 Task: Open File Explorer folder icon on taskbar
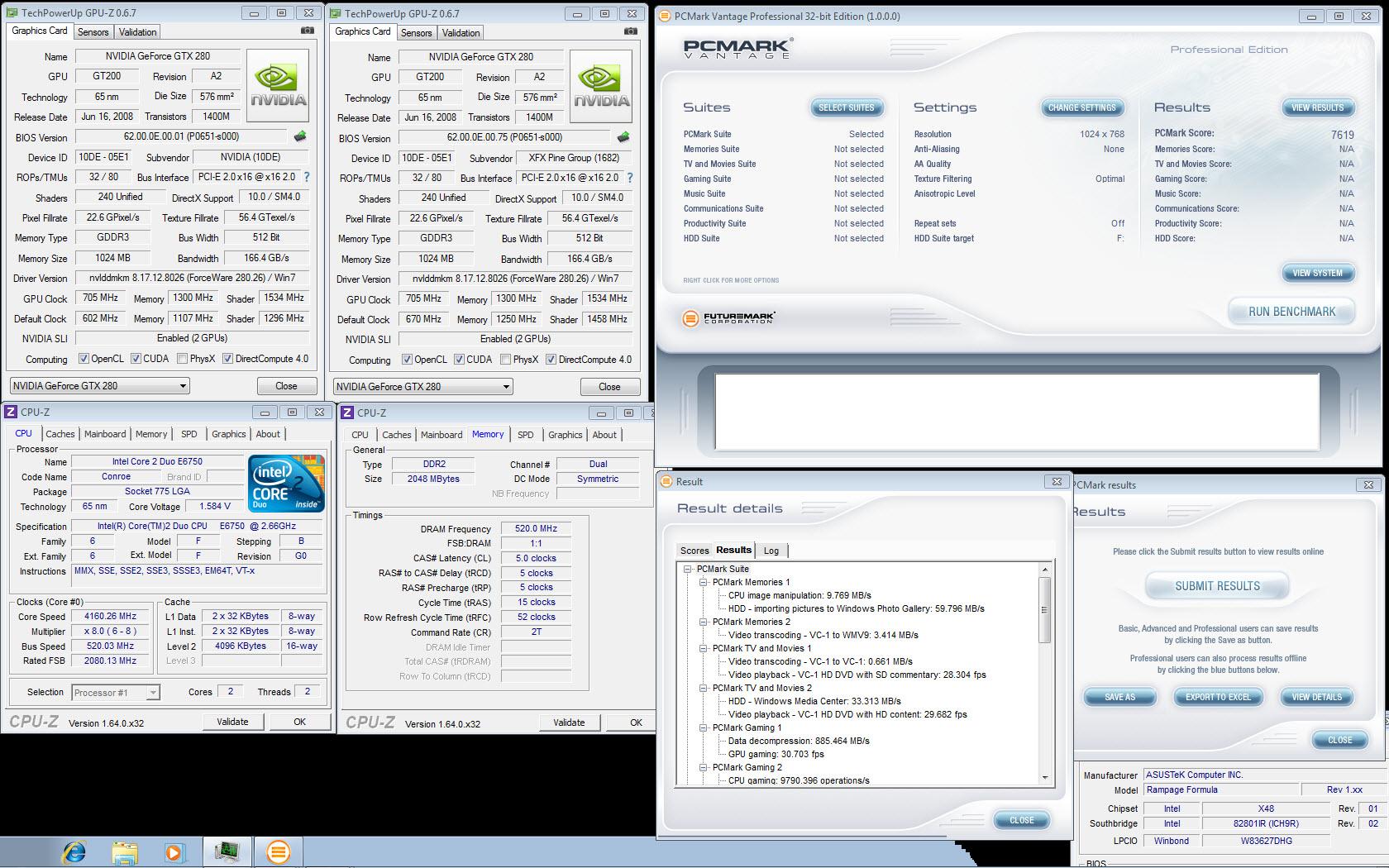124,852
